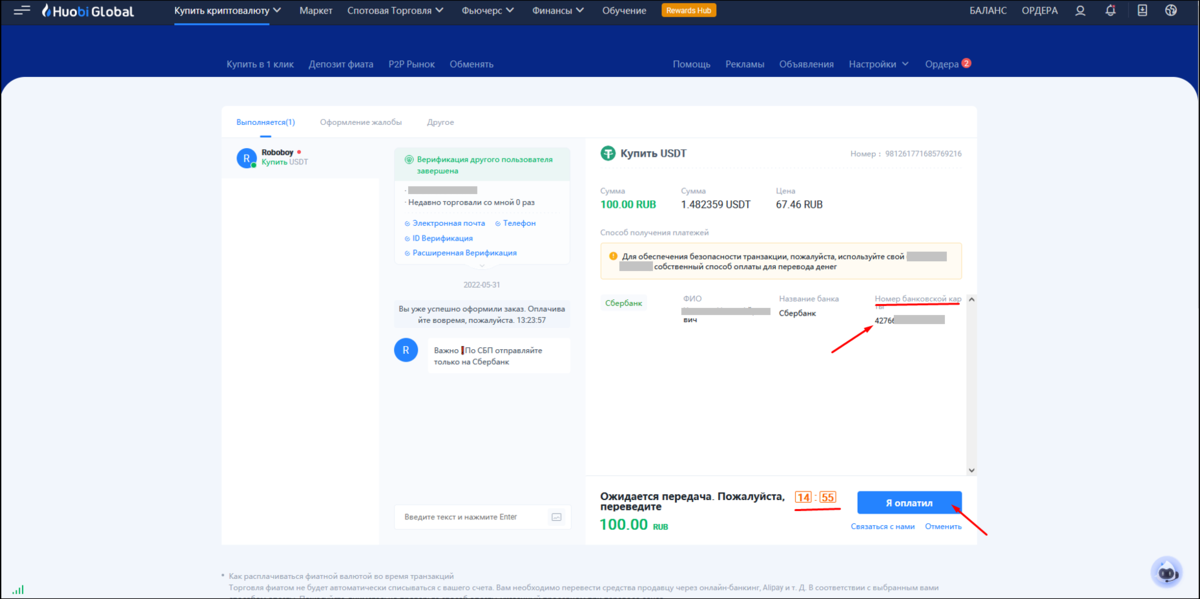Viewport: 1200px width, 599px height.
Task: Click the image attach icon in chat input
Action: 556,517
